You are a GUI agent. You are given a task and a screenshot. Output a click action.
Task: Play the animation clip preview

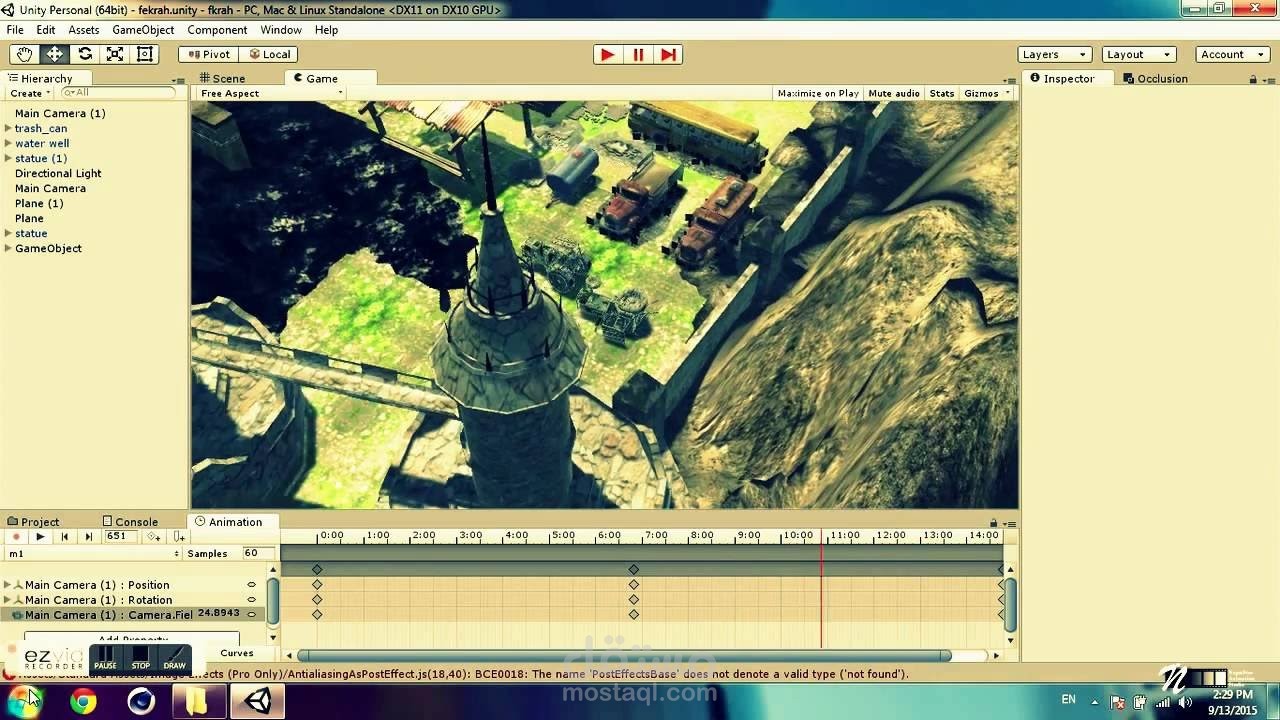[x=40, y=537]
